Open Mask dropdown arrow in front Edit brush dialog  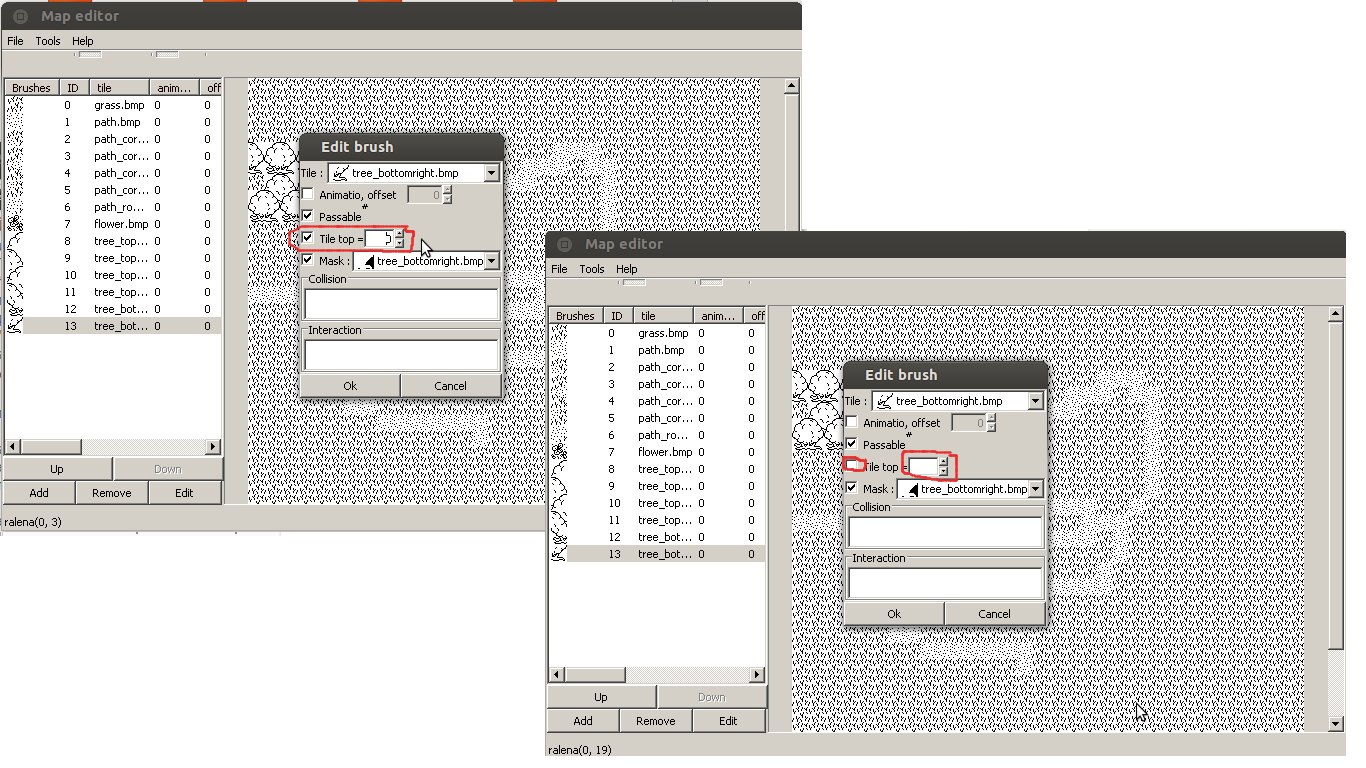coord(1035,489)
